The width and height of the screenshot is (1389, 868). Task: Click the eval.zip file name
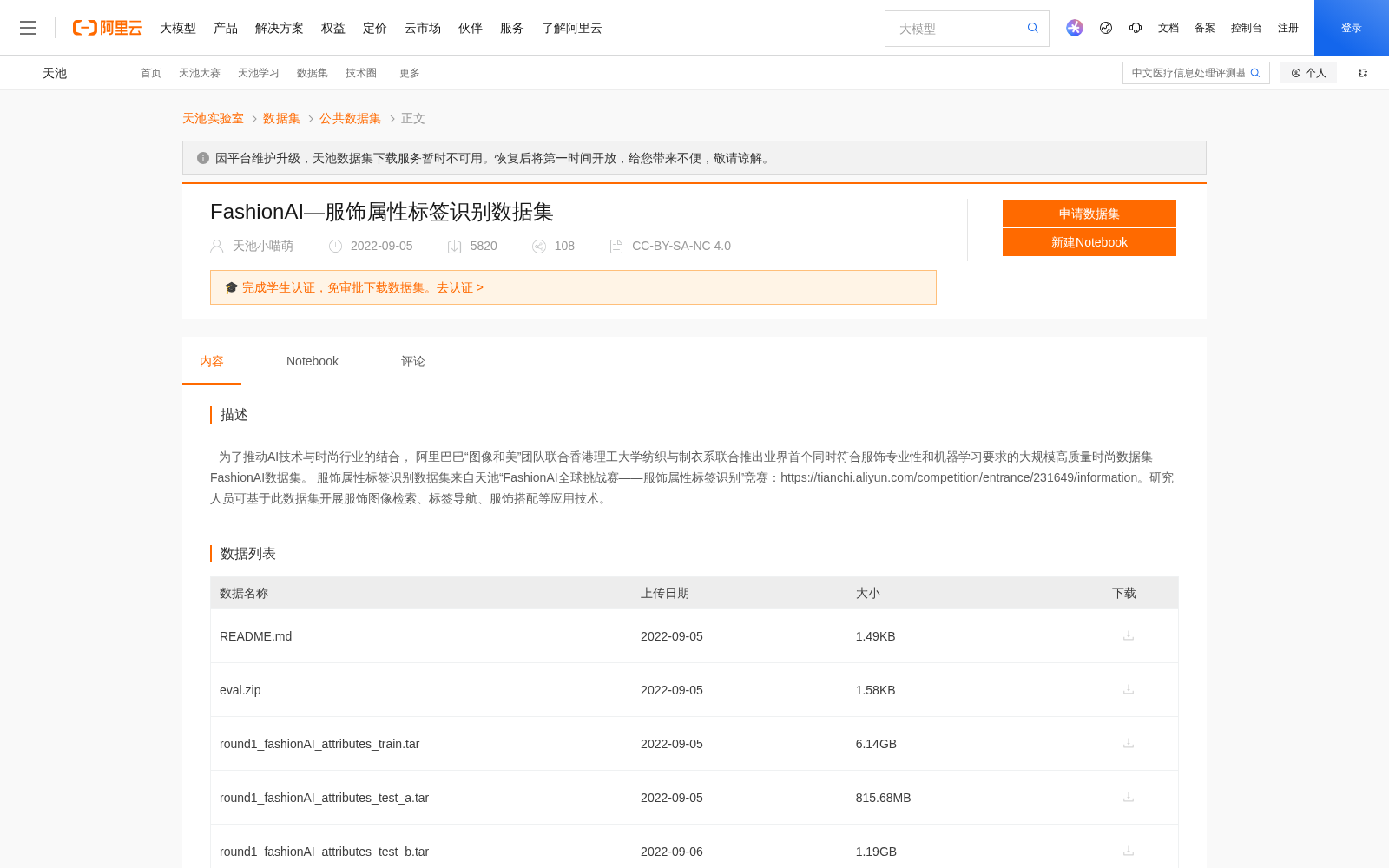pyautogui.click(x=240, y=690)
